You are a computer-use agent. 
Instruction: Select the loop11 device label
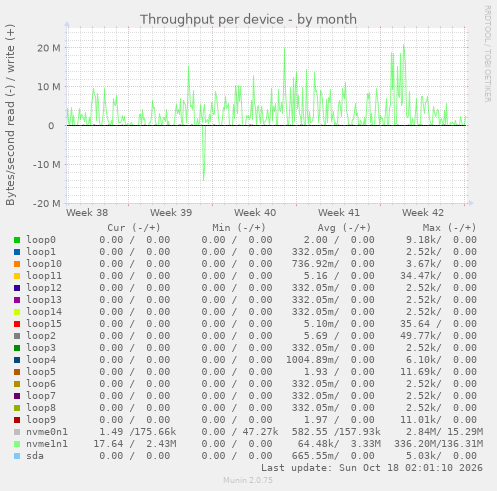(44, 276)
